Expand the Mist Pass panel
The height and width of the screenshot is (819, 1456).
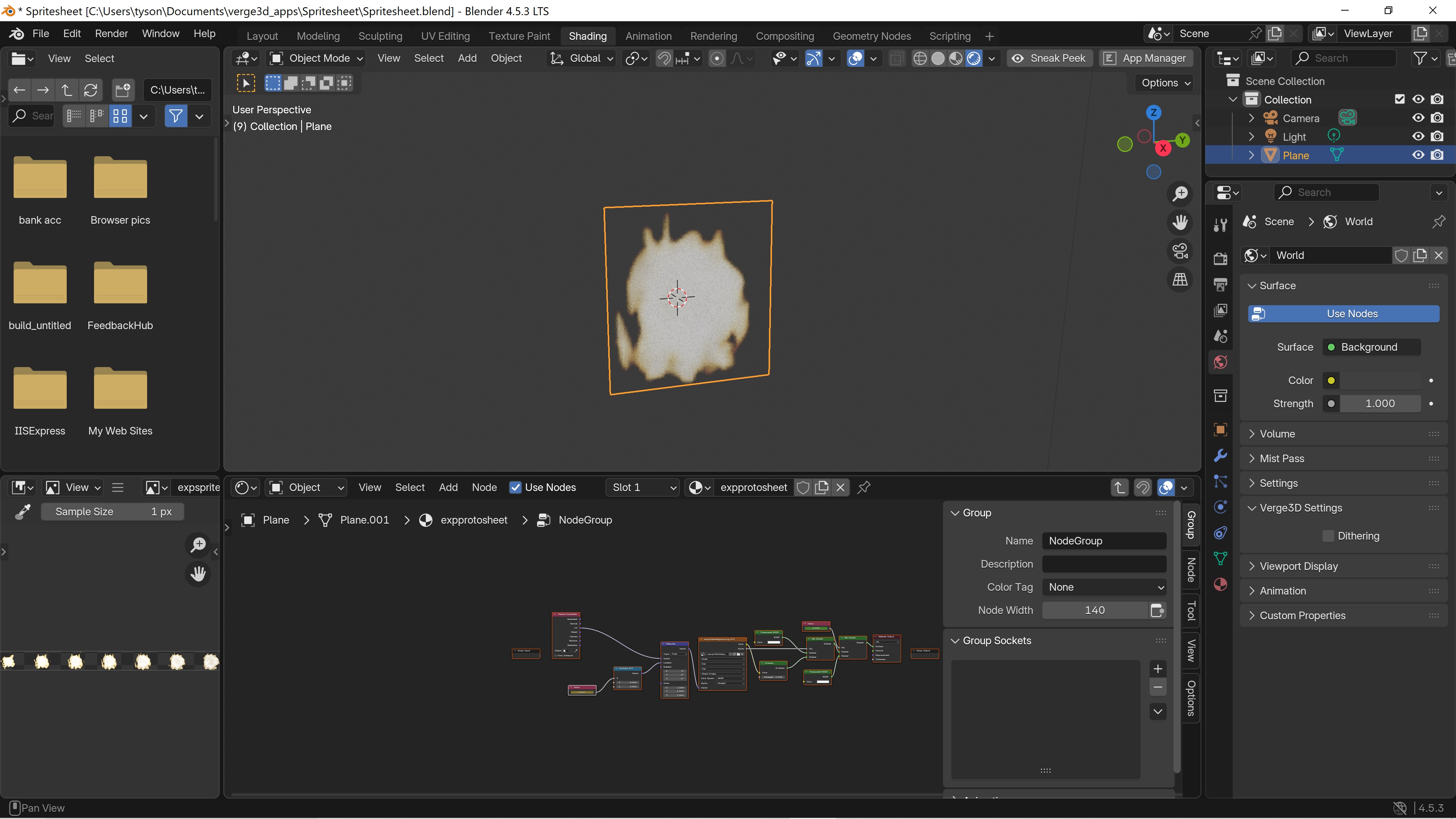click(1281, 458)
